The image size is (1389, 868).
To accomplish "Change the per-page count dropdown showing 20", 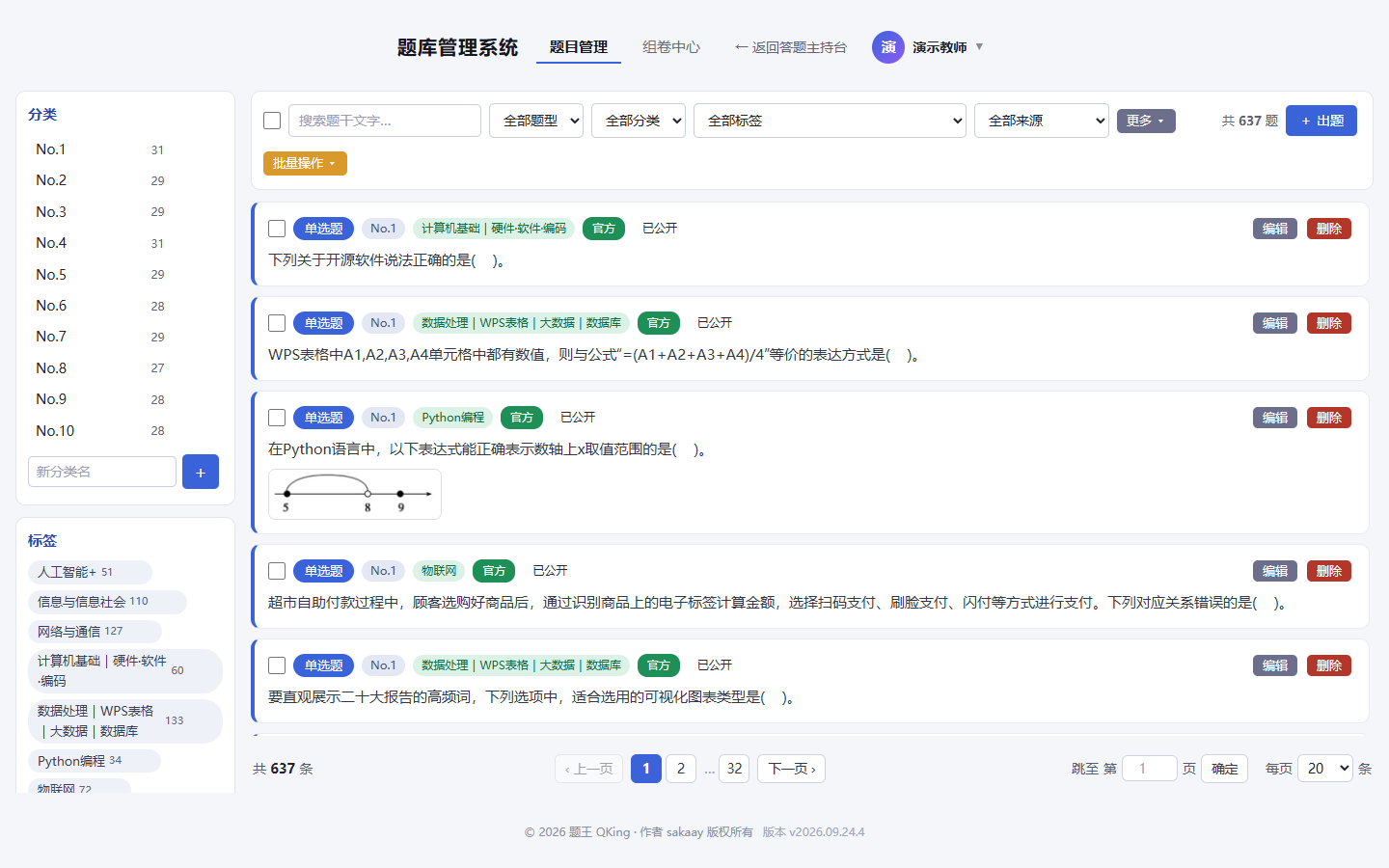I will click(1325, 769).
